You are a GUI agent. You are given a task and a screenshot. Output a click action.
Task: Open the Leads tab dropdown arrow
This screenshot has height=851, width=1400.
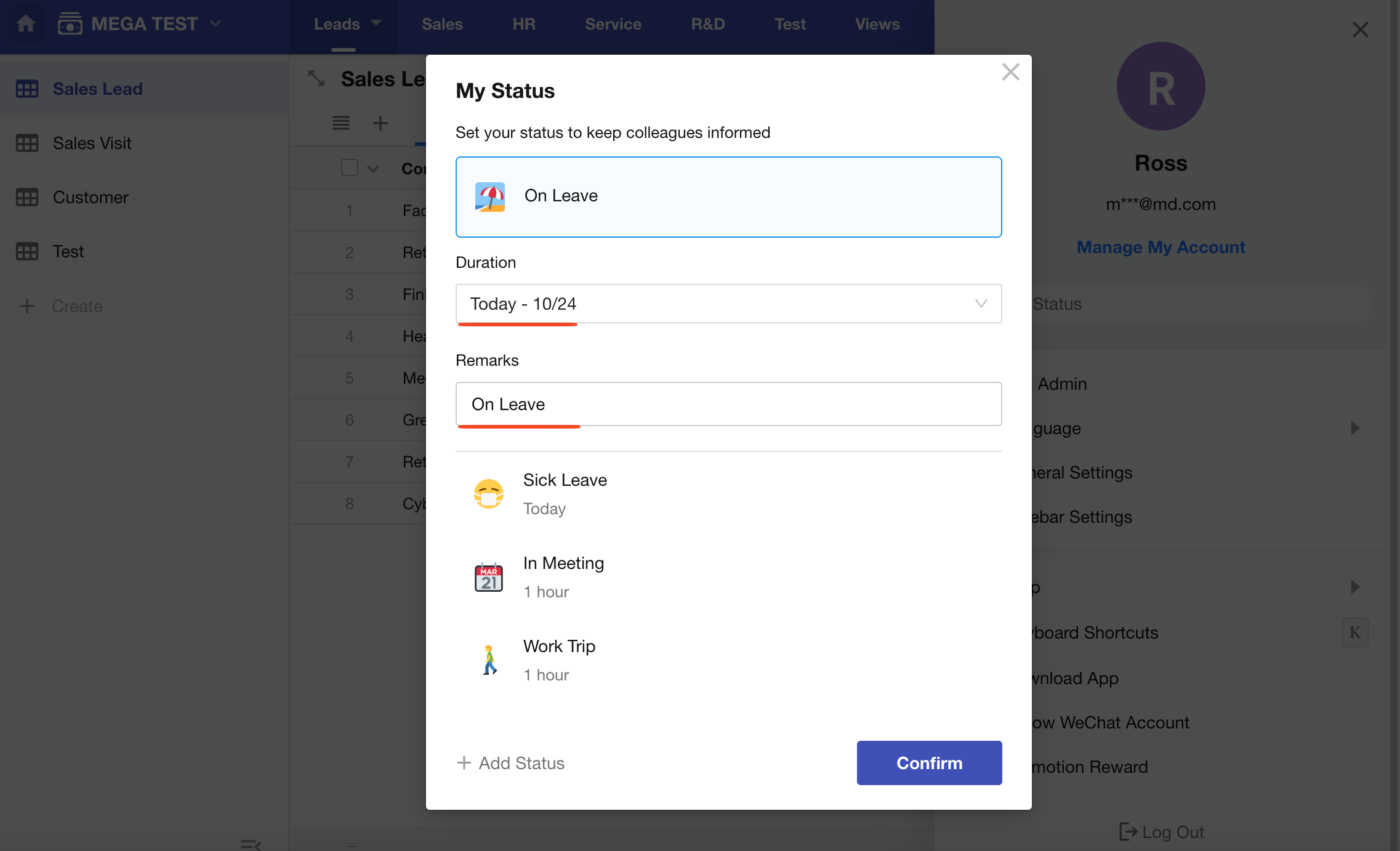tap(377, 23)
